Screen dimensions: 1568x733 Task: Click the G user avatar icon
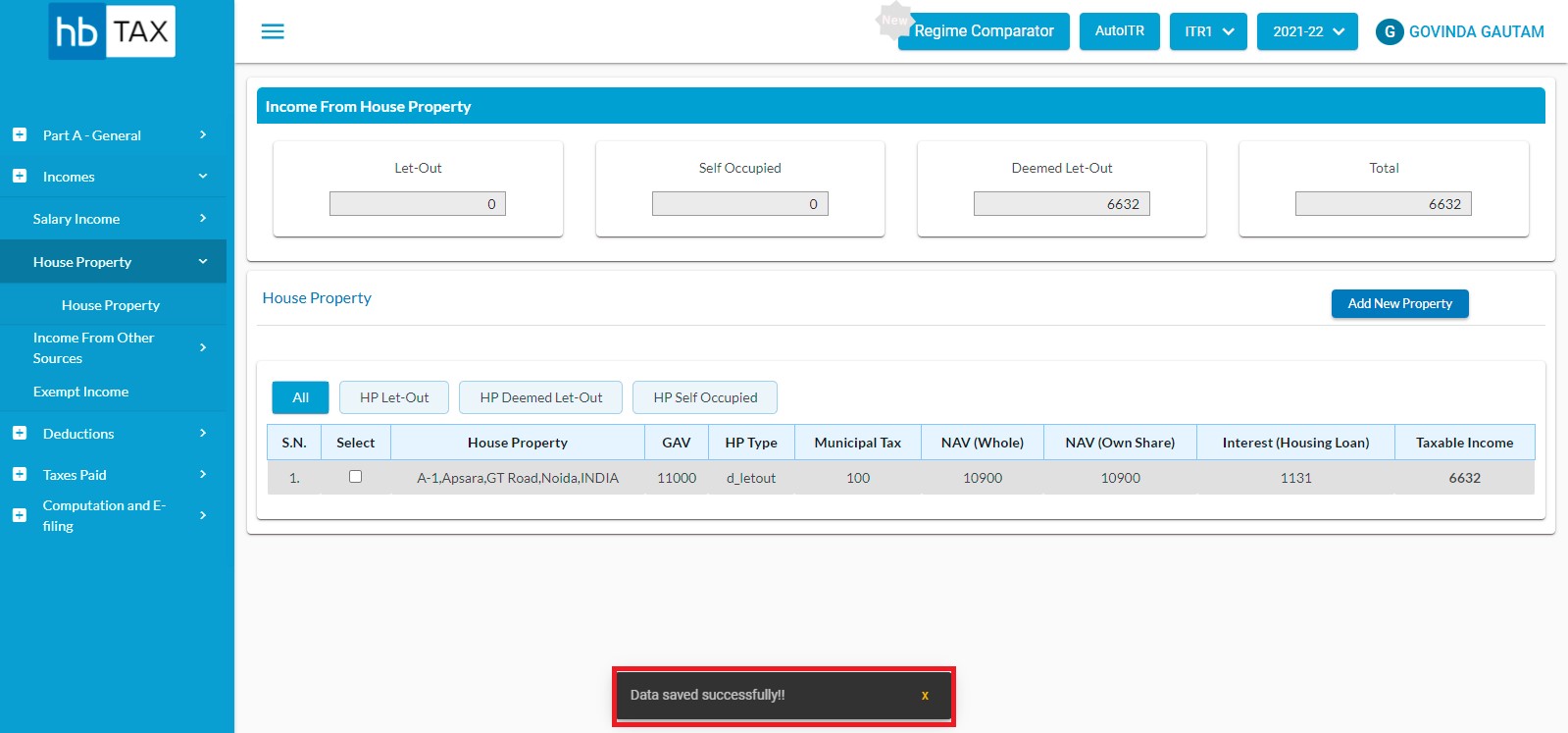(1389, 31)
